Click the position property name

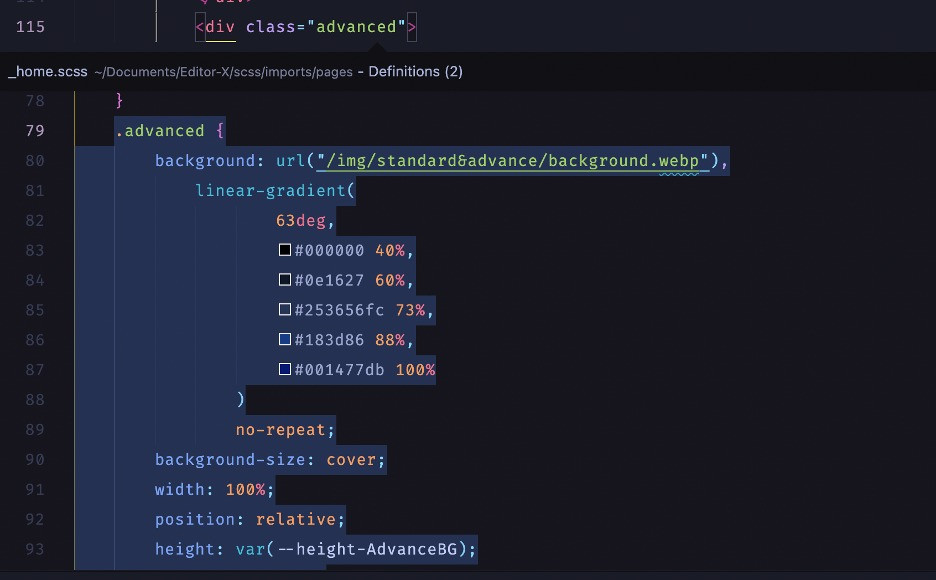tap(195, 519)
